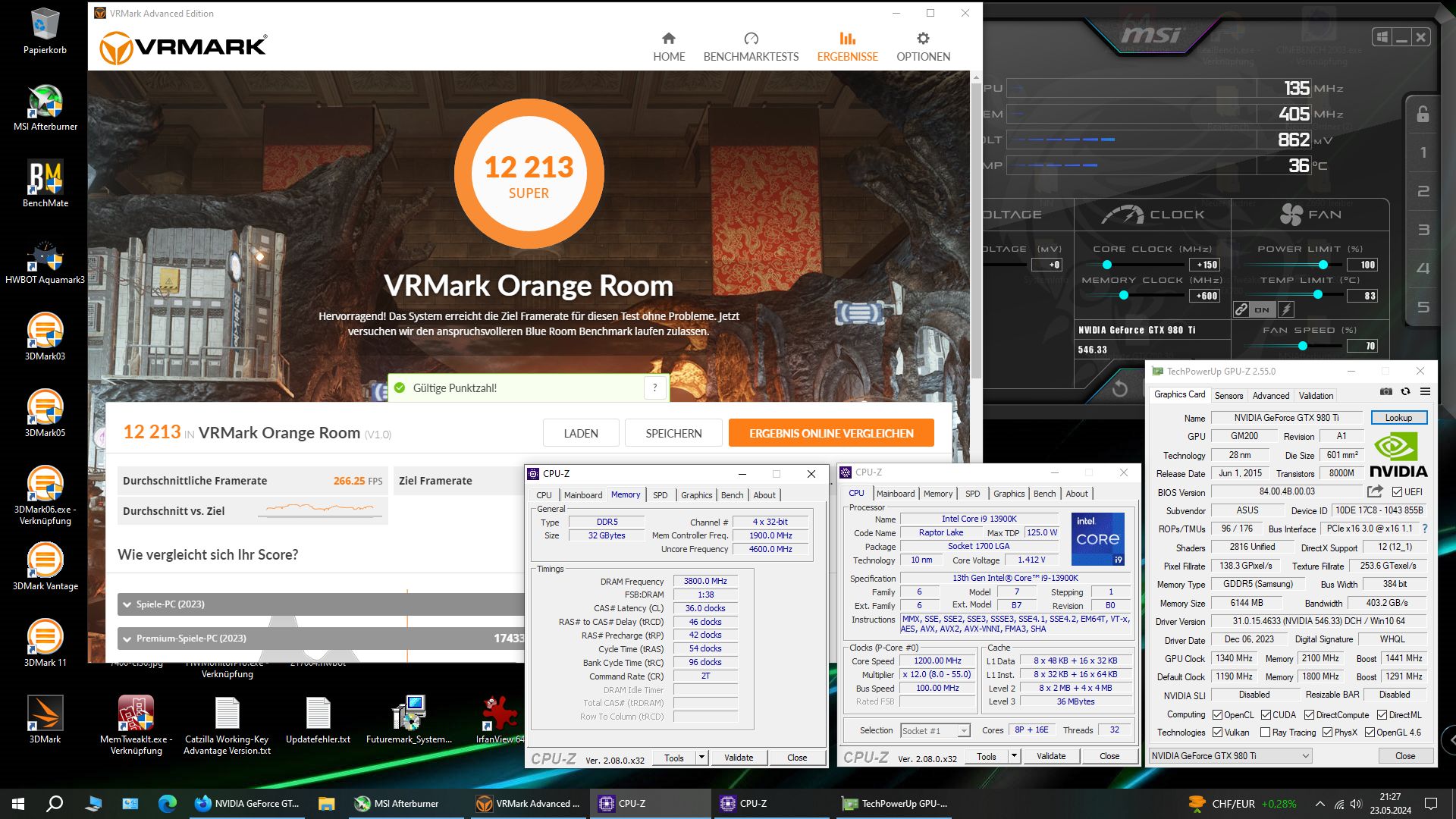Switch to the Sensors tab in GPU-Z
This screenshot has height=819, width=1456.
point(1228,395)
